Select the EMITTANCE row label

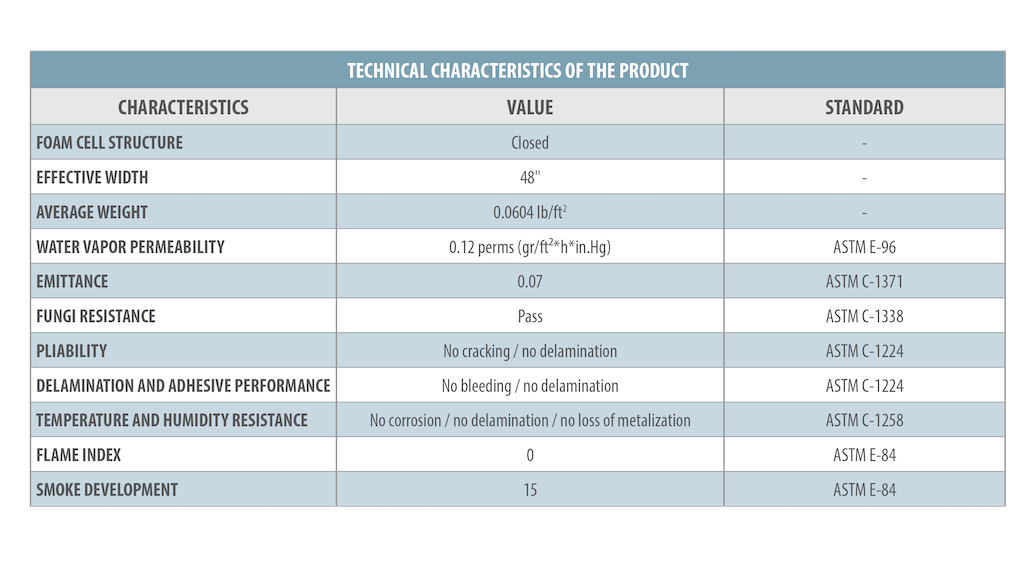pyautogui.click(x=72, y=282)
